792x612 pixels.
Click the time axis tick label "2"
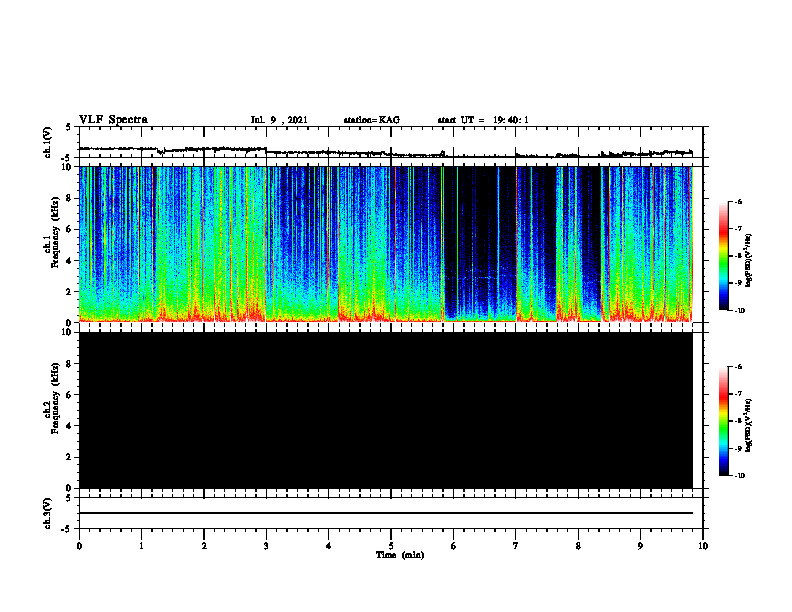[x=204, y=546]
